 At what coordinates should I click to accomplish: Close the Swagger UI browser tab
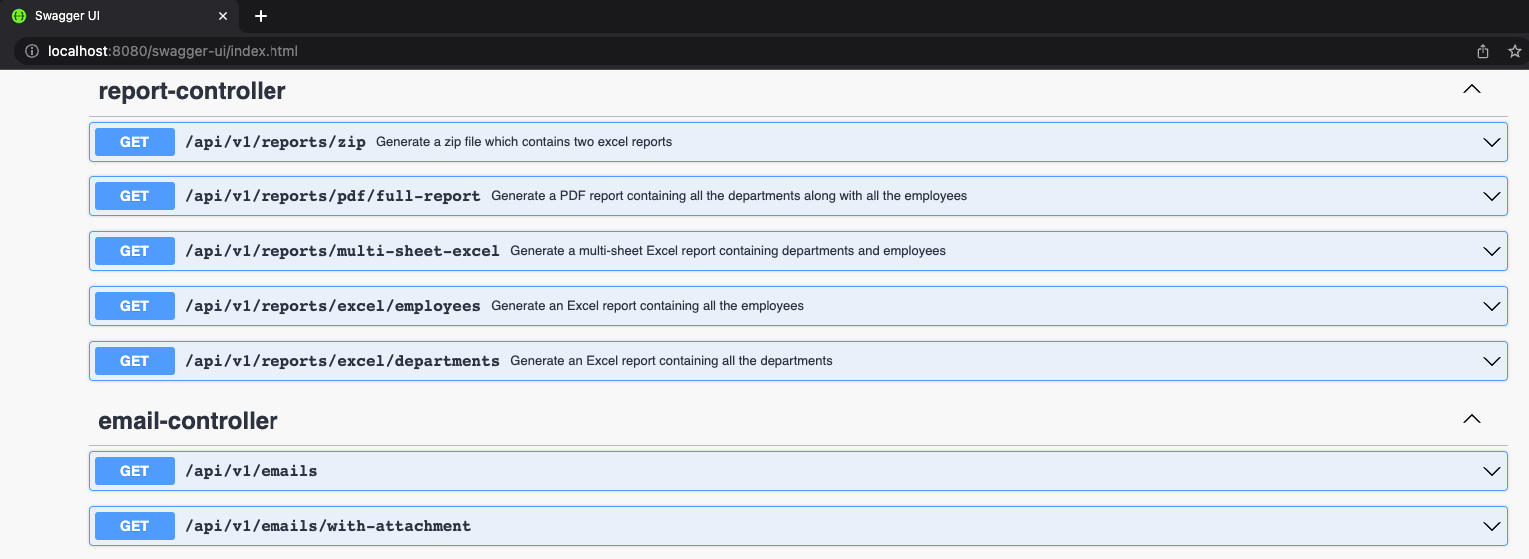pos(223,16)
